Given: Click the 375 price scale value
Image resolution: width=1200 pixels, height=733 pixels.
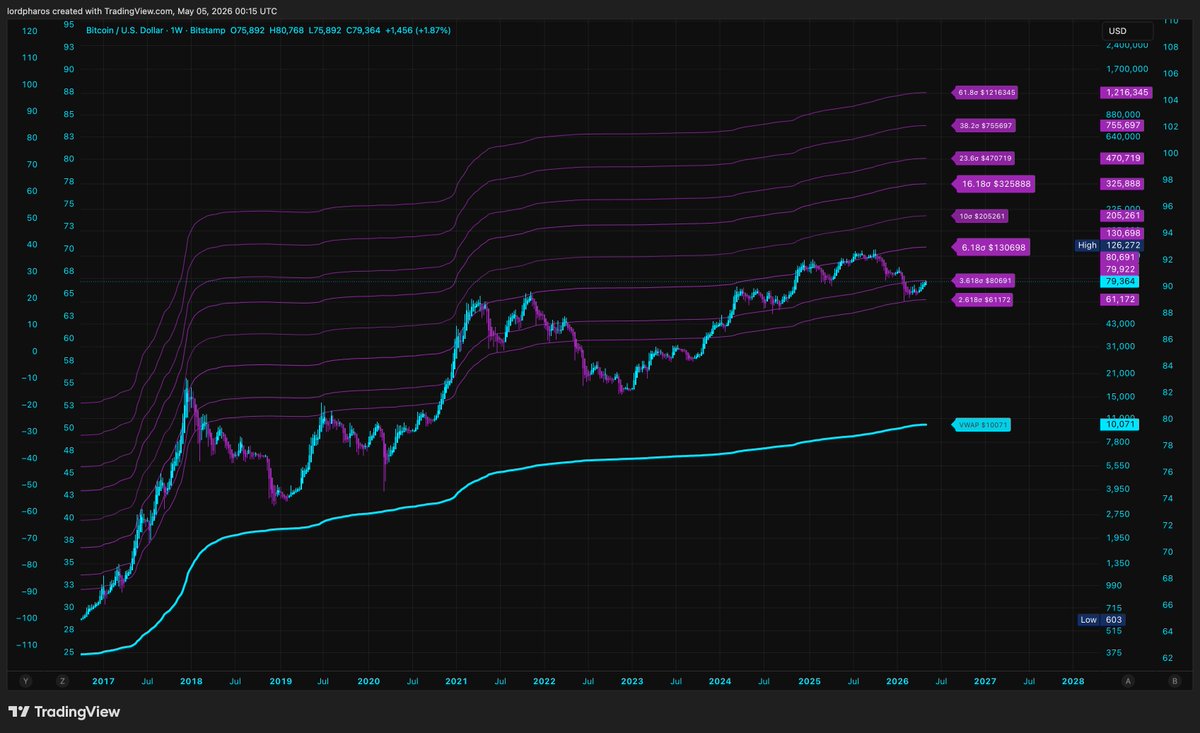Looking at the screenshot, I should tap(1116, 652).
